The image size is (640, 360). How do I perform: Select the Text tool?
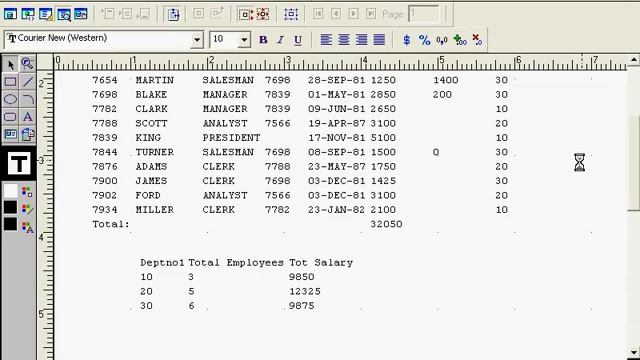27,117
